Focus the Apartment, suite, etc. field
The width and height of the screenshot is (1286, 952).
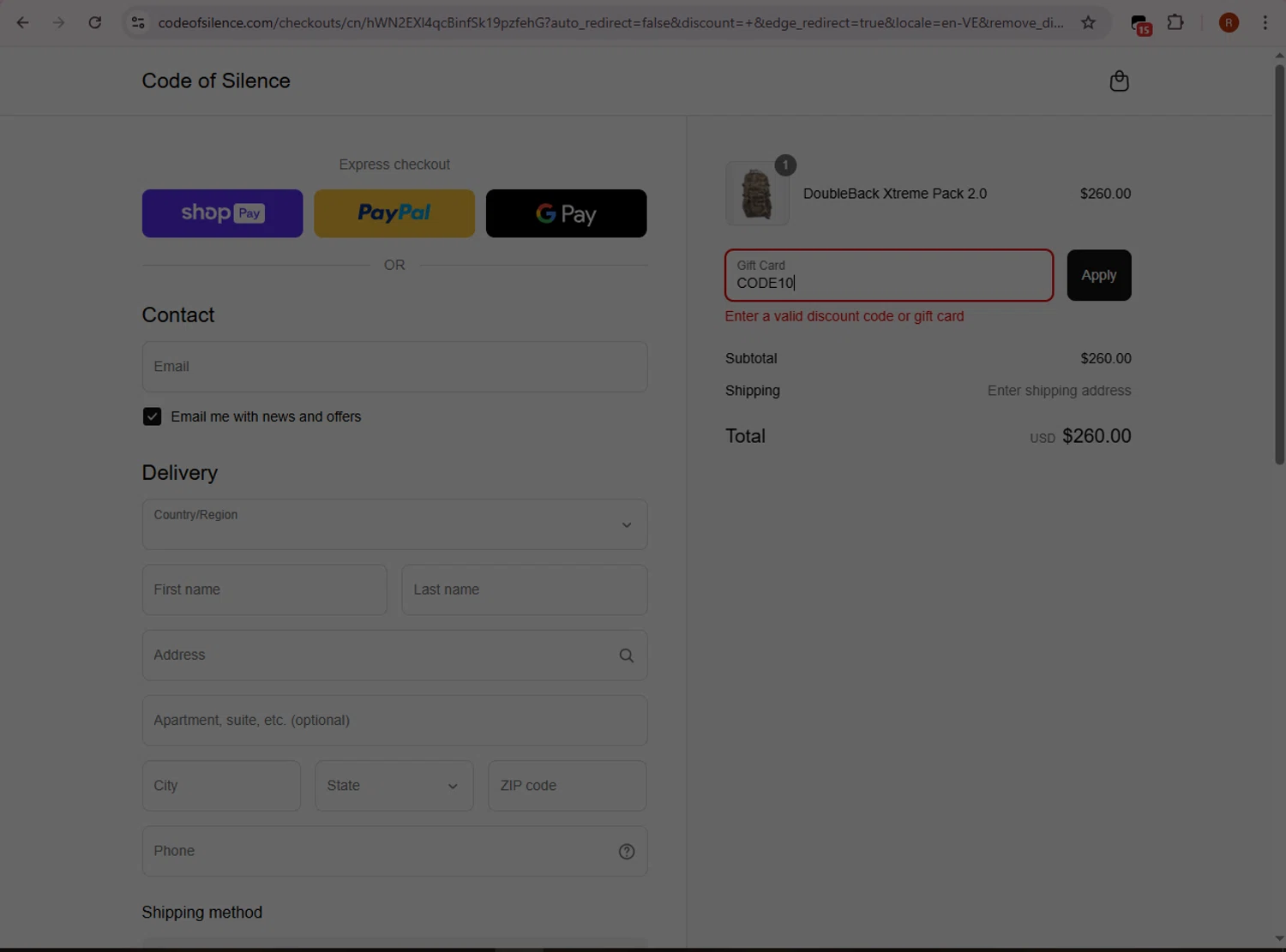[x=394, y=721]
